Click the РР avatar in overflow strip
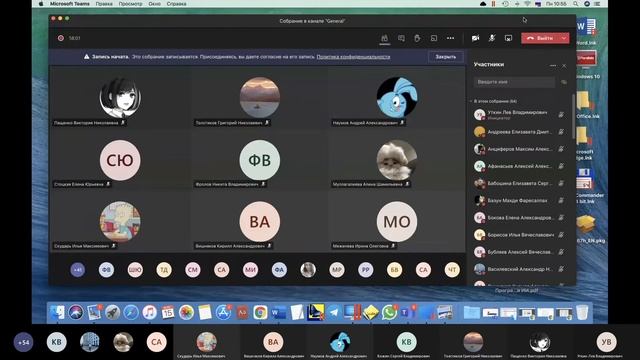This screenshot has width=640, height=360. pyautogui.click(x=365, y=270)
